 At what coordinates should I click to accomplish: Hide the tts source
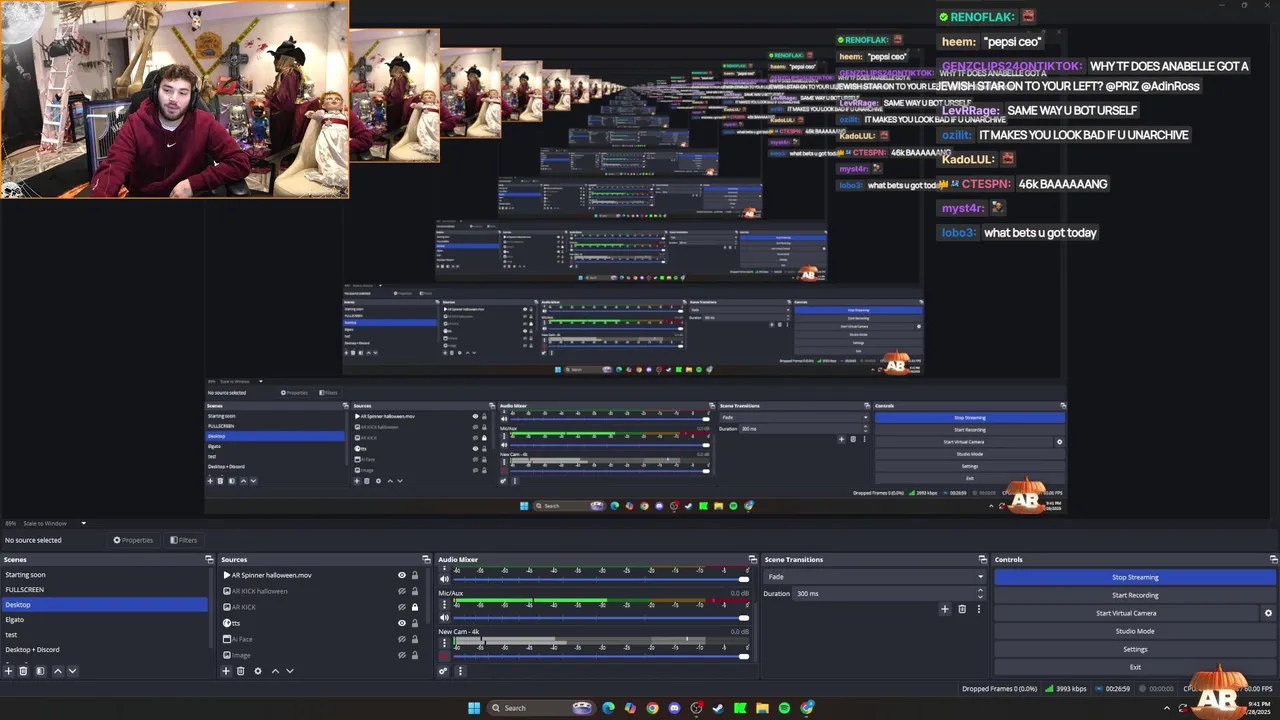click(402, 623)
